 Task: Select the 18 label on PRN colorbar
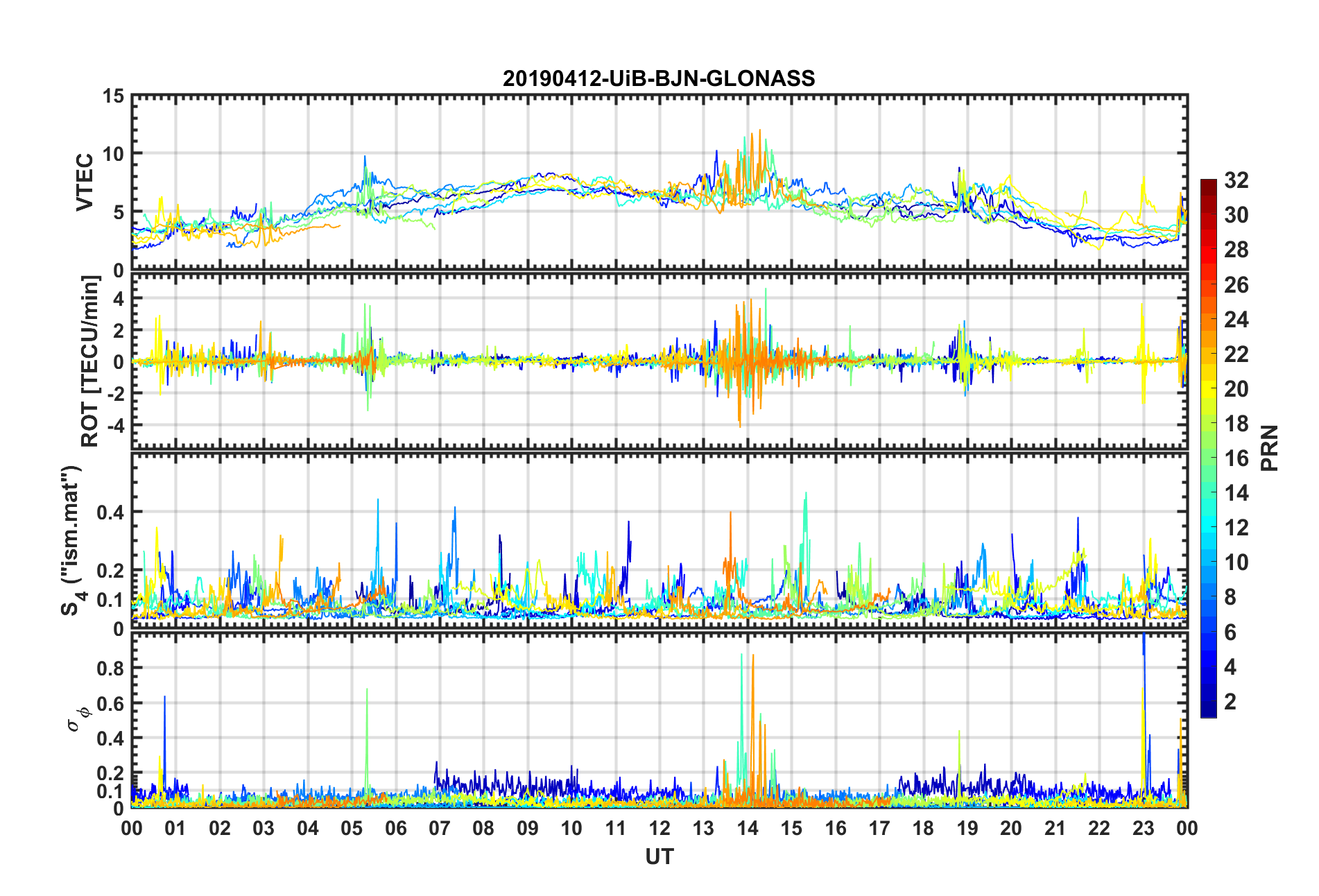[1236, 423]
